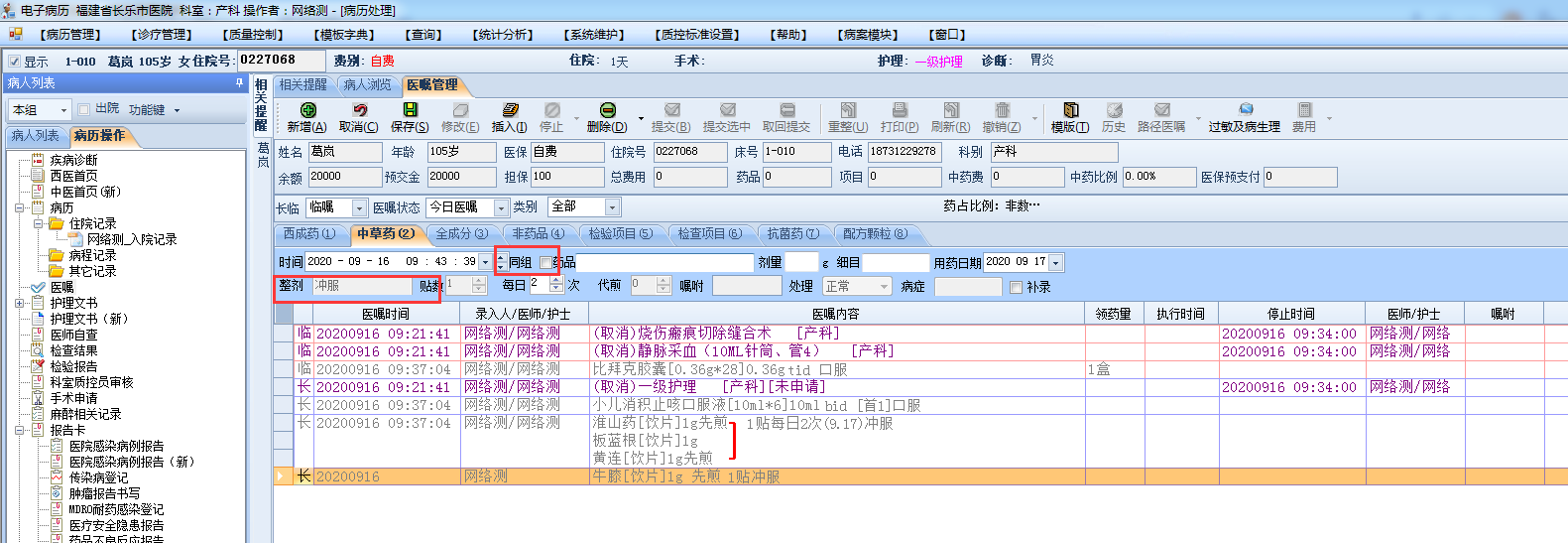
Task: Click the 打印(P) print icon
Action: point(900,110)
